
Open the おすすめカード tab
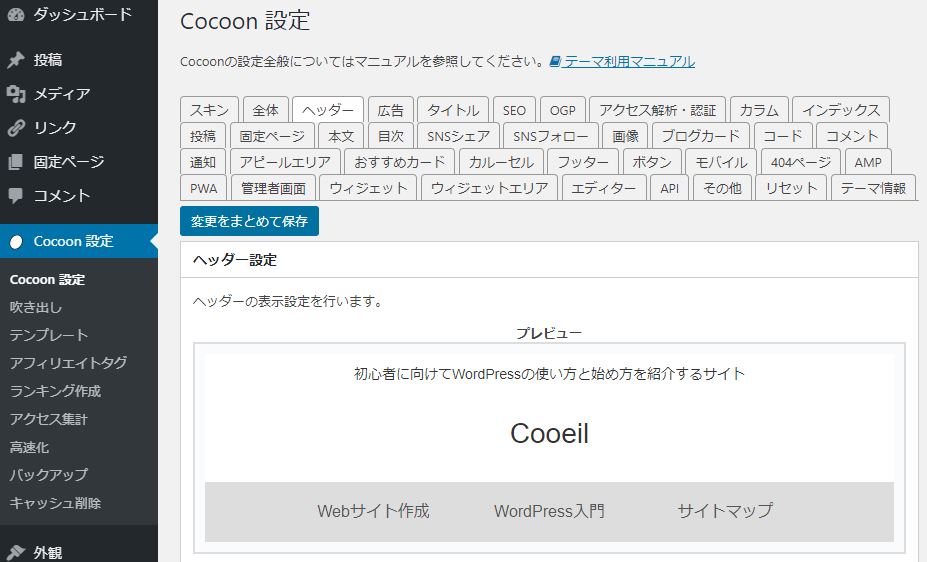(x=400, y=162)
